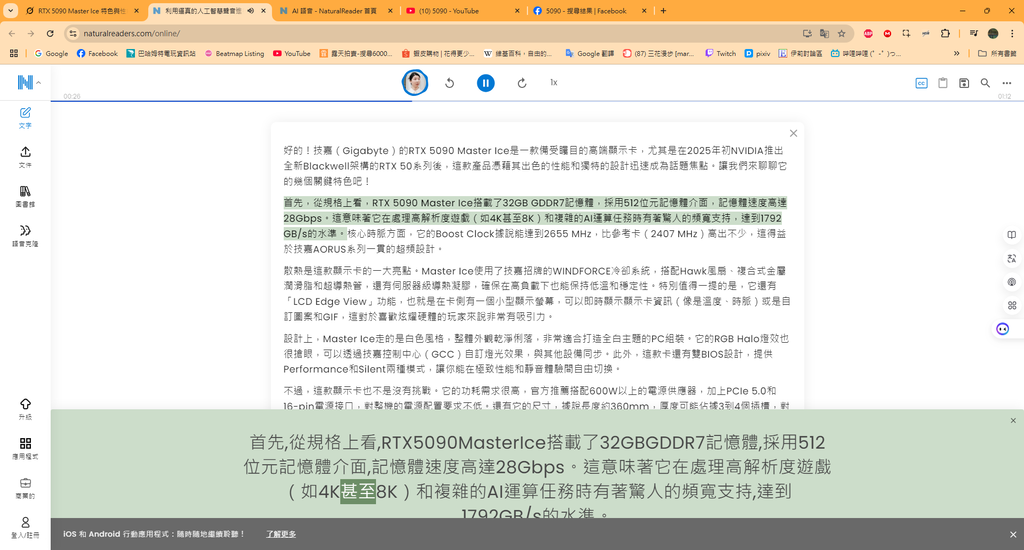Click the site info icon in the address bar
1024x550 pixels.
[73, 33]
